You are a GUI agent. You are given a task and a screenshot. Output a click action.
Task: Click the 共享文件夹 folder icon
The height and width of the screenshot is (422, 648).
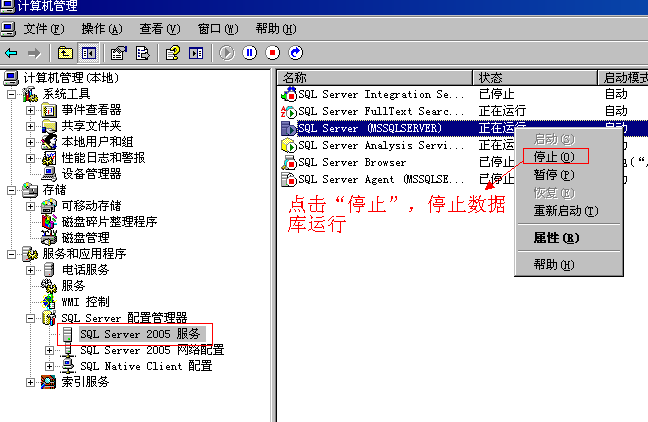tap(49, 126)
